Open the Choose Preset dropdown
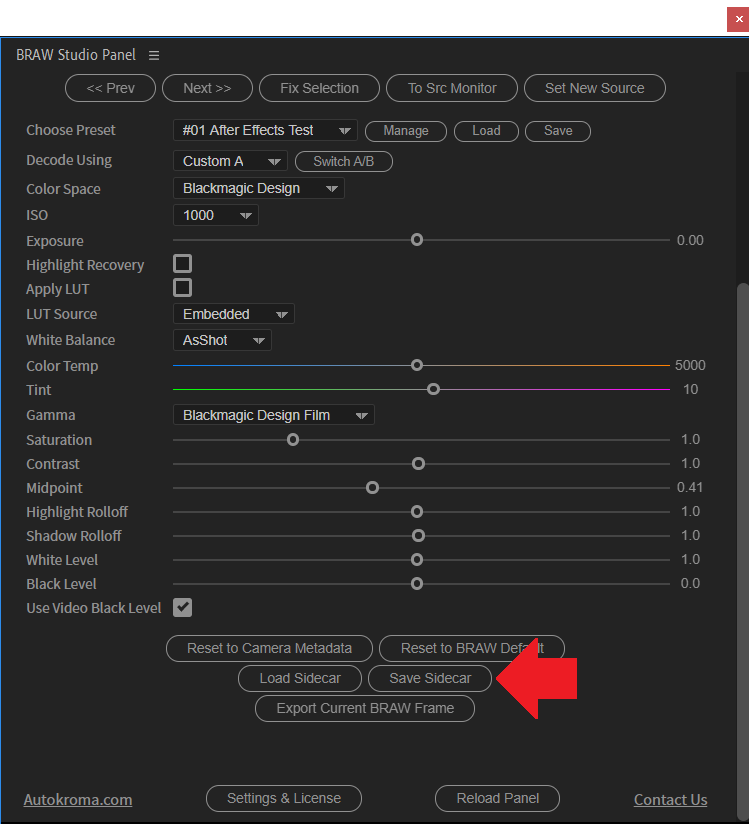This screenshot has width=749, height=824. tap(265, 130)
